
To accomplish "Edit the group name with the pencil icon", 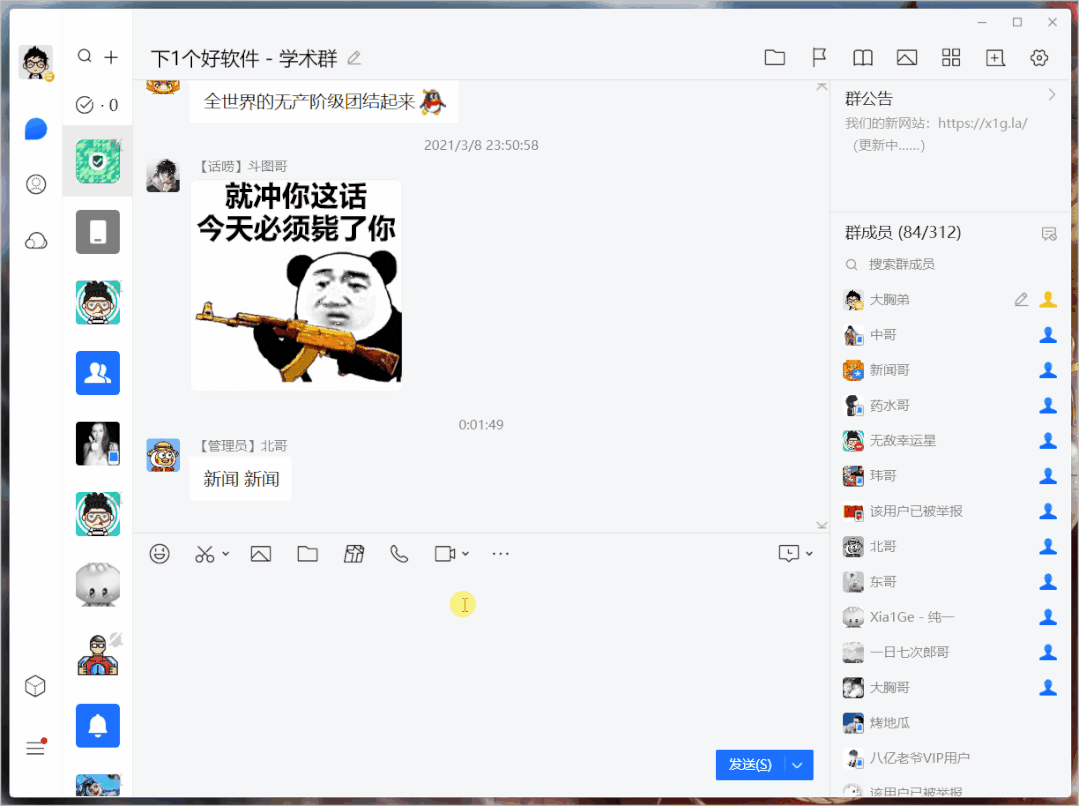I will point(354,59).
